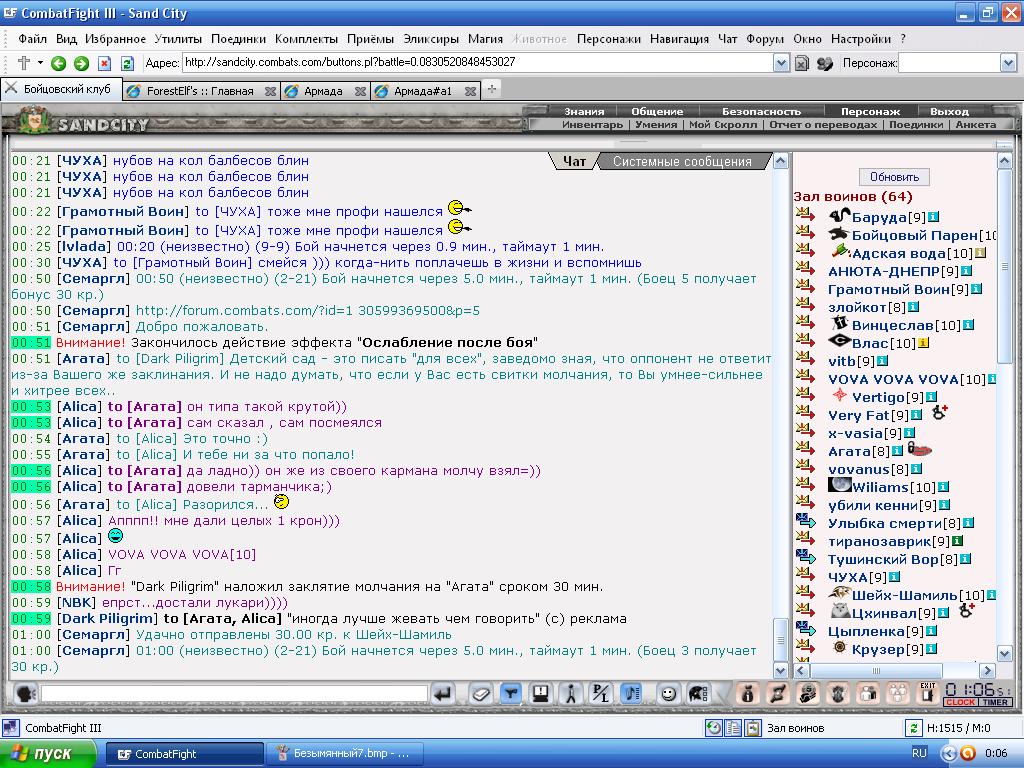This screenshot has width=1024, height=768.
Task: Switch display to TIMER mode
Action: (995, 702)
